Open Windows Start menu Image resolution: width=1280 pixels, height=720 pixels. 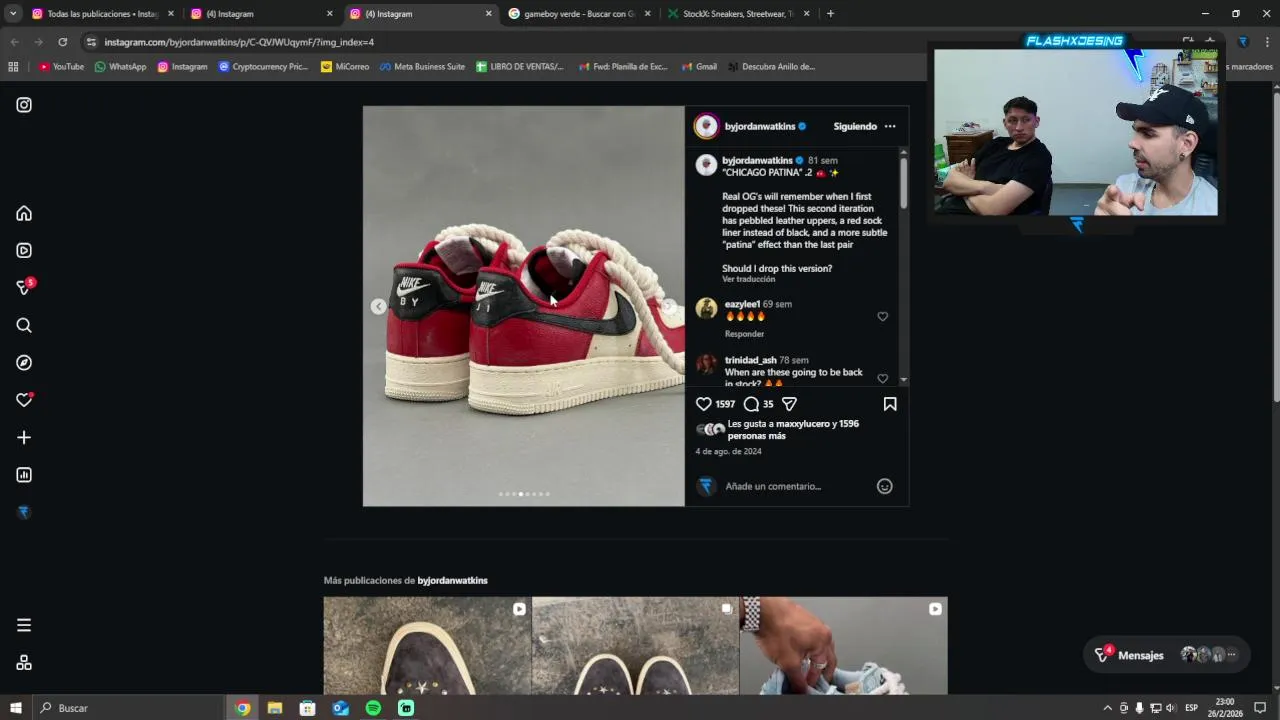(x=15, y=708)
